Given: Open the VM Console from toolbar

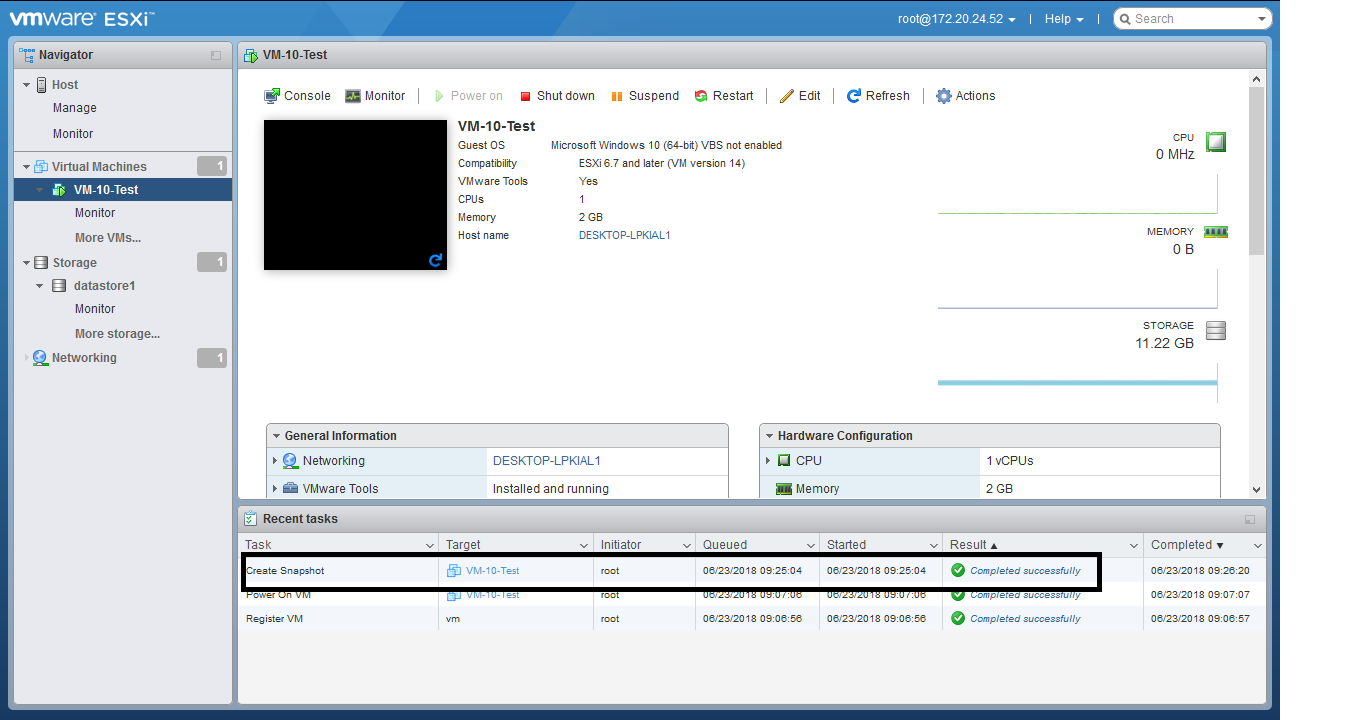Looking at the screenshot, I should (x=297, y=96).
